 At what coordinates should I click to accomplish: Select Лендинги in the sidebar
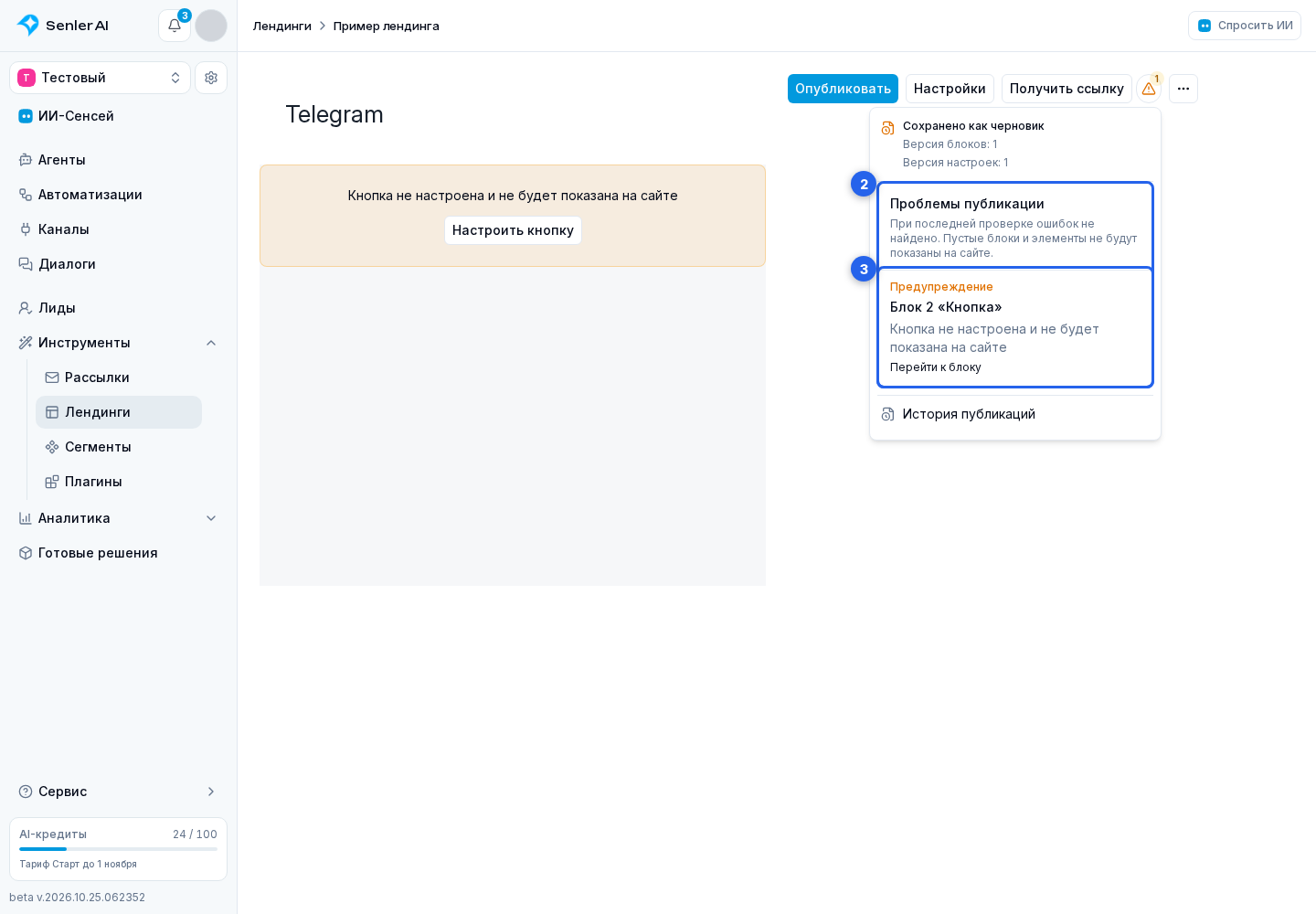tap(119, 412)
